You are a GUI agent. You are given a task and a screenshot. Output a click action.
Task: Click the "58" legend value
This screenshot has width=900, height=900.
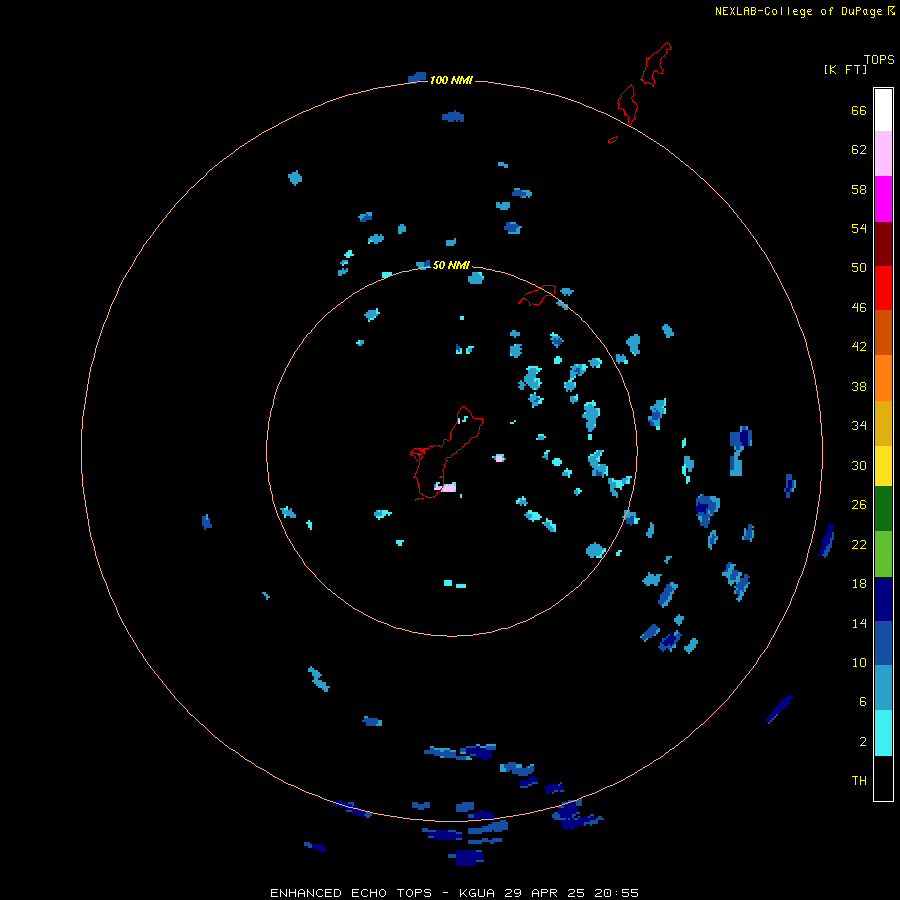tap(859, 189)
